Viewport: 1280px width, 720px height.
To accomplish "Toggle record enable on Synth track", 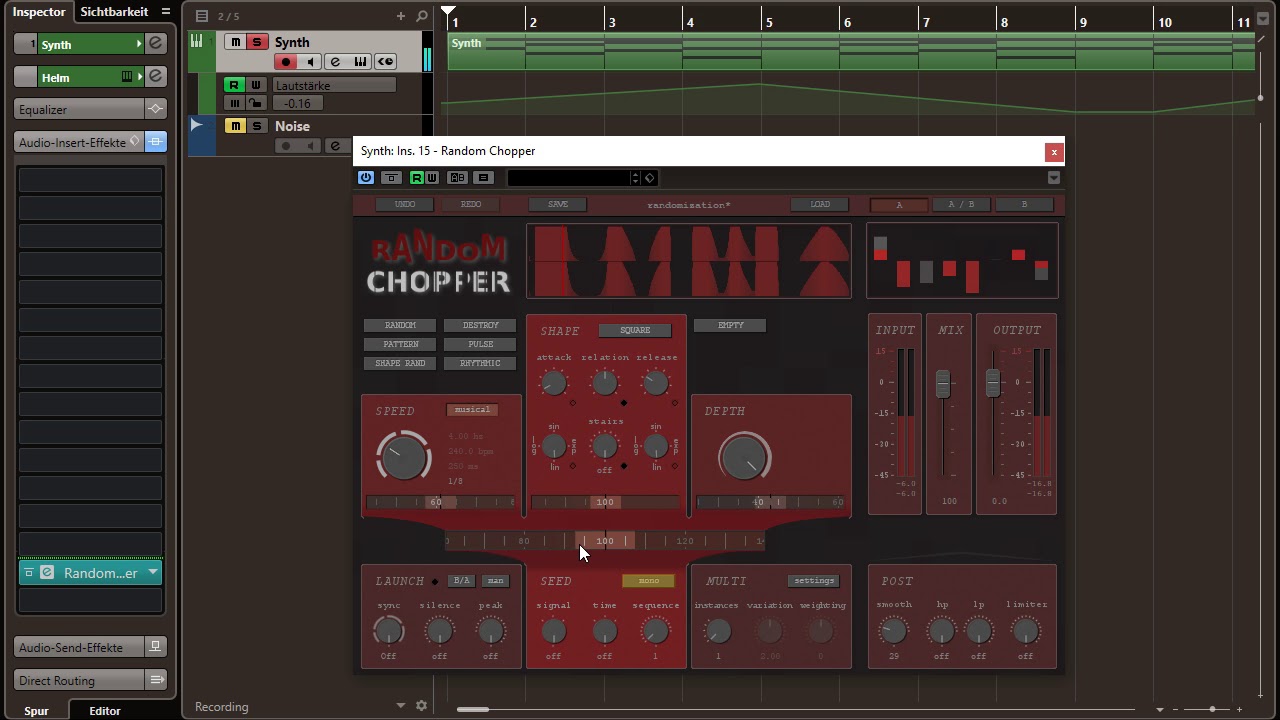I will (286, 62).
